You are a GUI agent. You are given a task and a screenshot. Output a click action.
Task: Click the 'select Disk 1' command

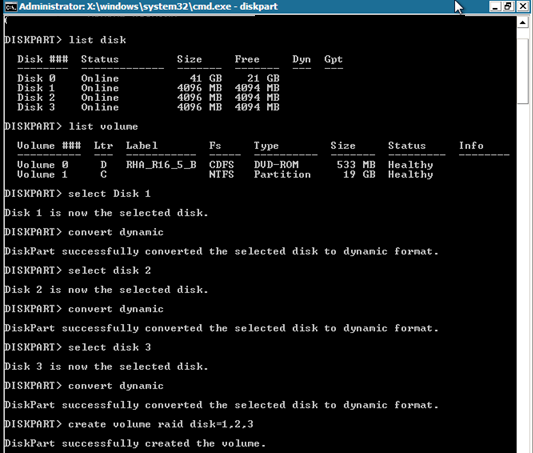coord(109,194)
